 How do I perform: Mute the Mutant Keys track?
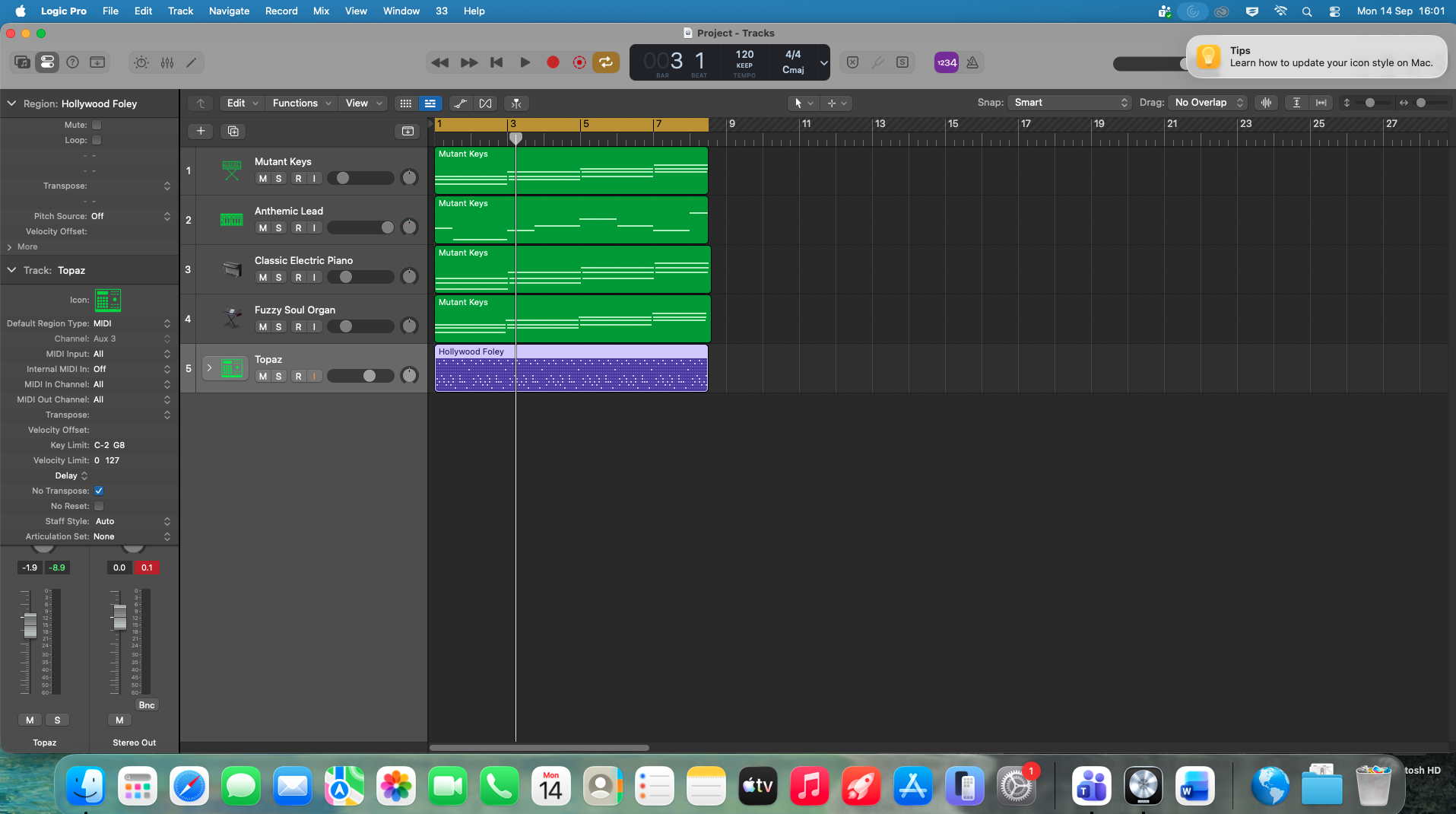[x=263, y=178]
